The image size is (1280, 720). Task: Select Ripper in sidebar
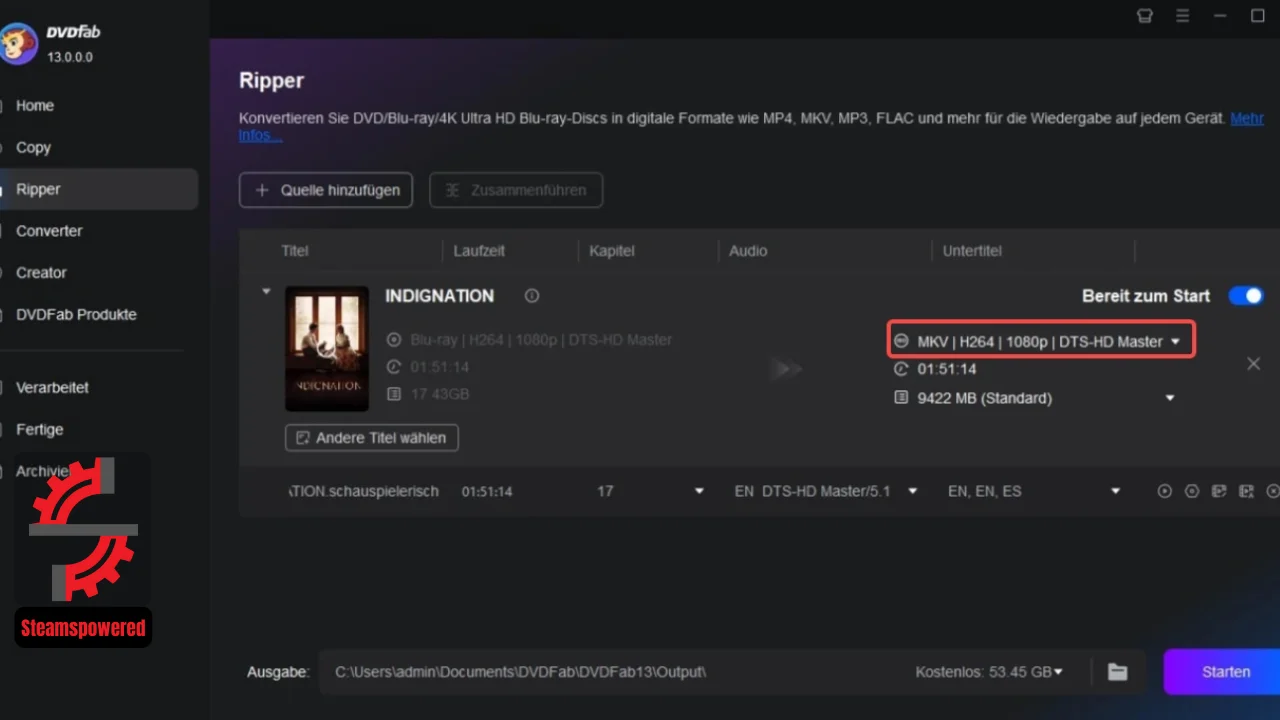[x=97, y=189]
